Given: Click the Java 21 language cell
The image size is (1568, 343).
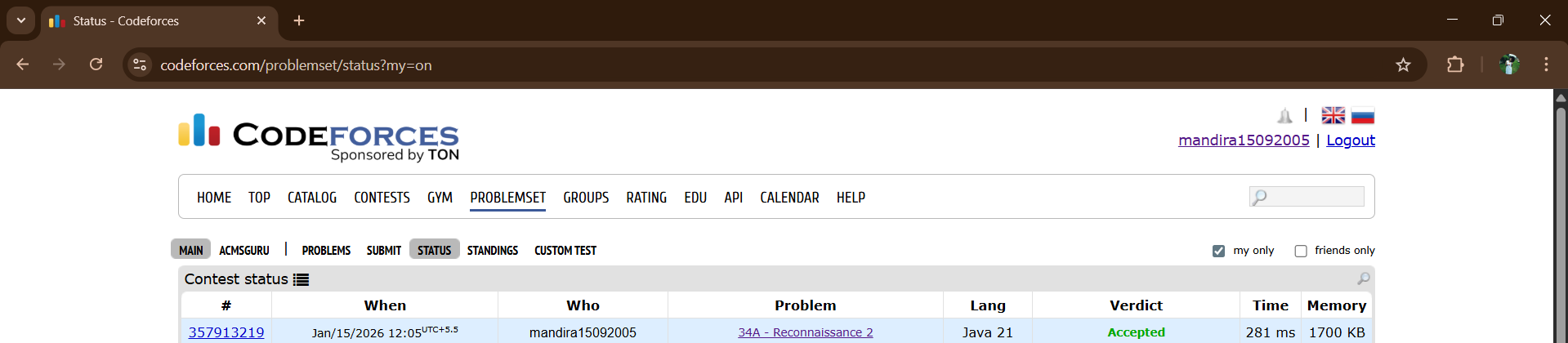Looking at the screenshot, I should coord(988,332).
